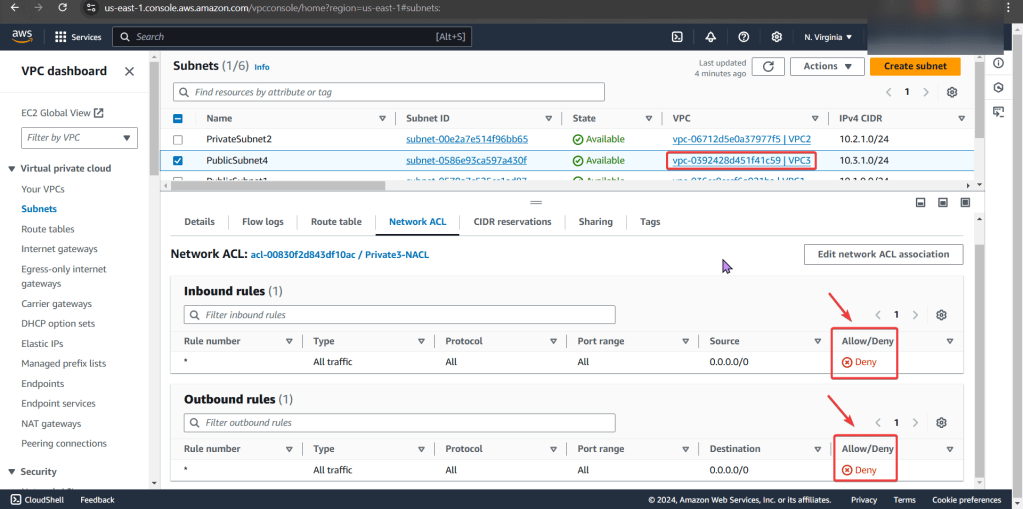Viewport: 1023px width, 509px height.
Task: Check the PrivateSubnet2 row checkbox
Action: pos(178,139)
